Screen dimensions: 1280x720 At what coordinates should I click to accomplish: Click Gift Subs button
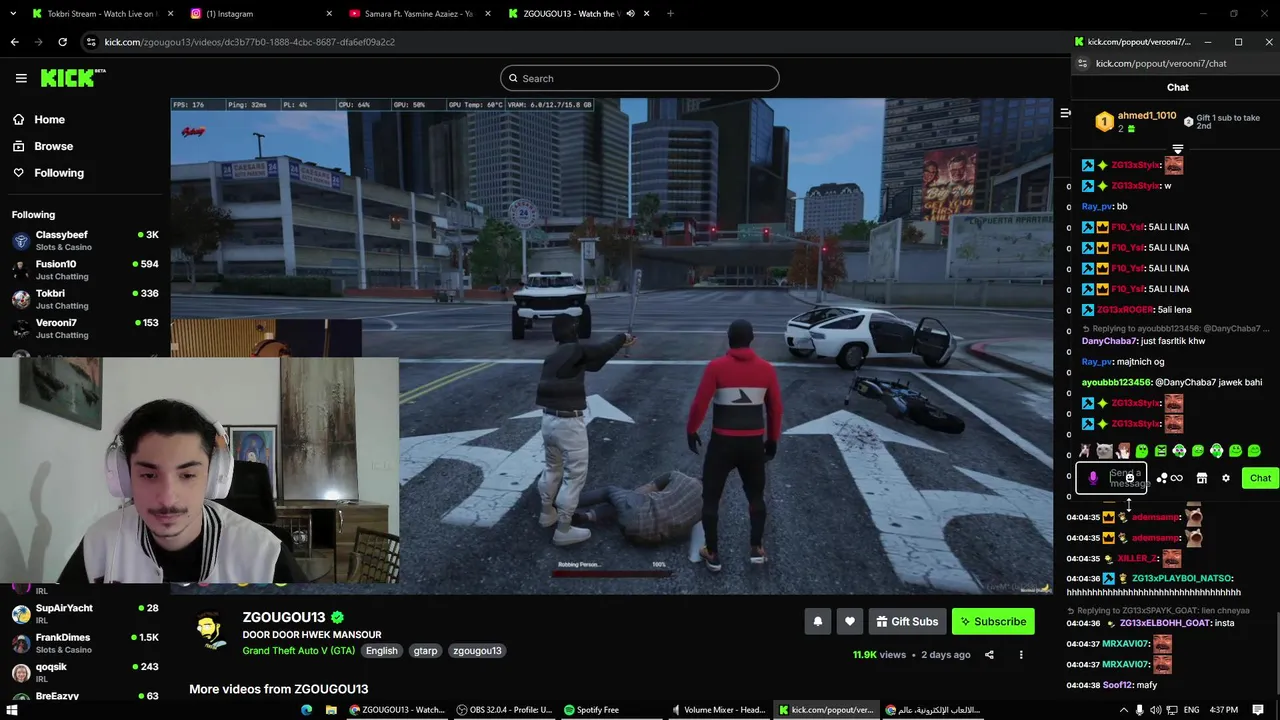[x=907, y=622]
